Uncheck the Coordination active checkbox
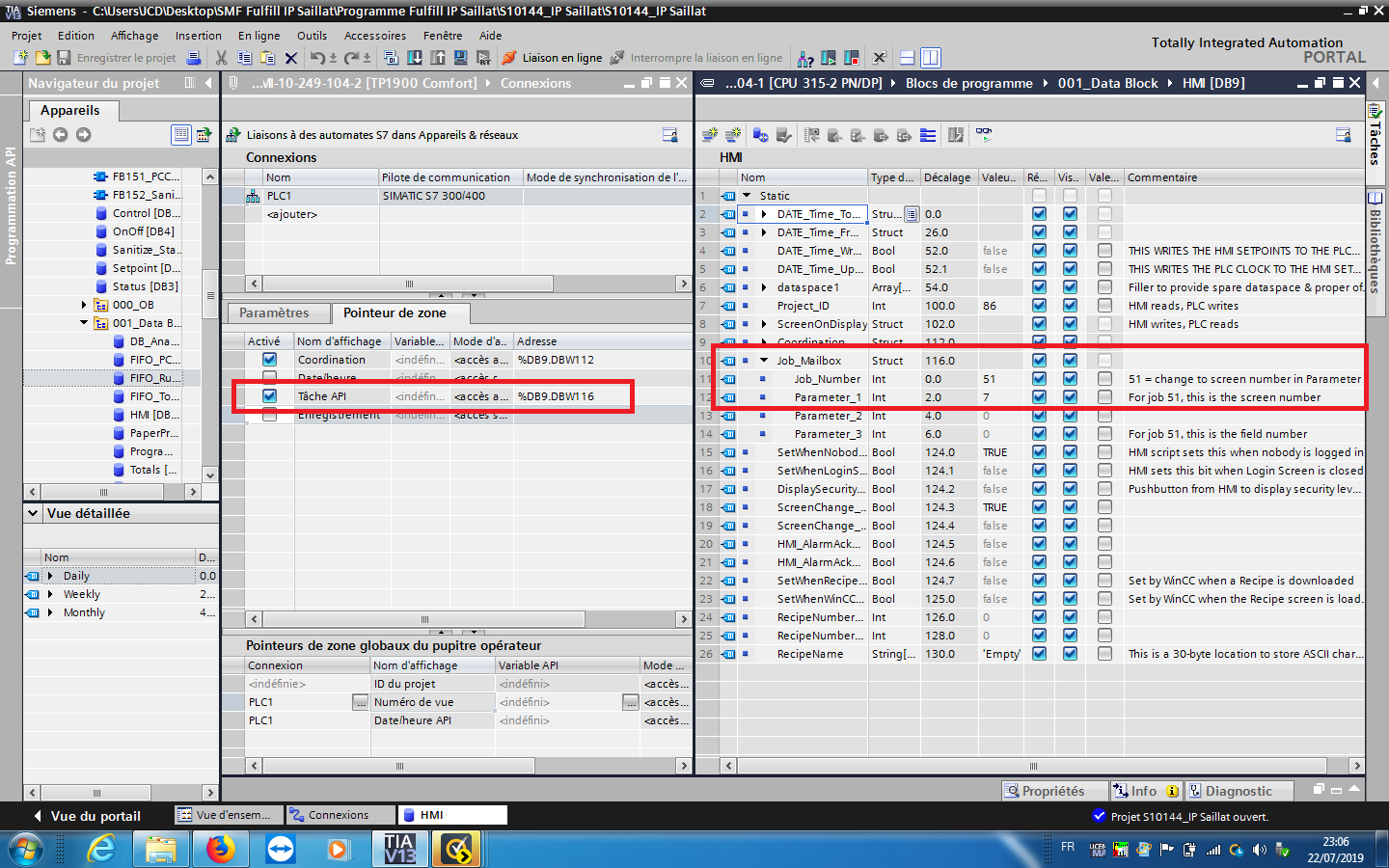Viewport: 1389px width, 868px height. point(269,360)
